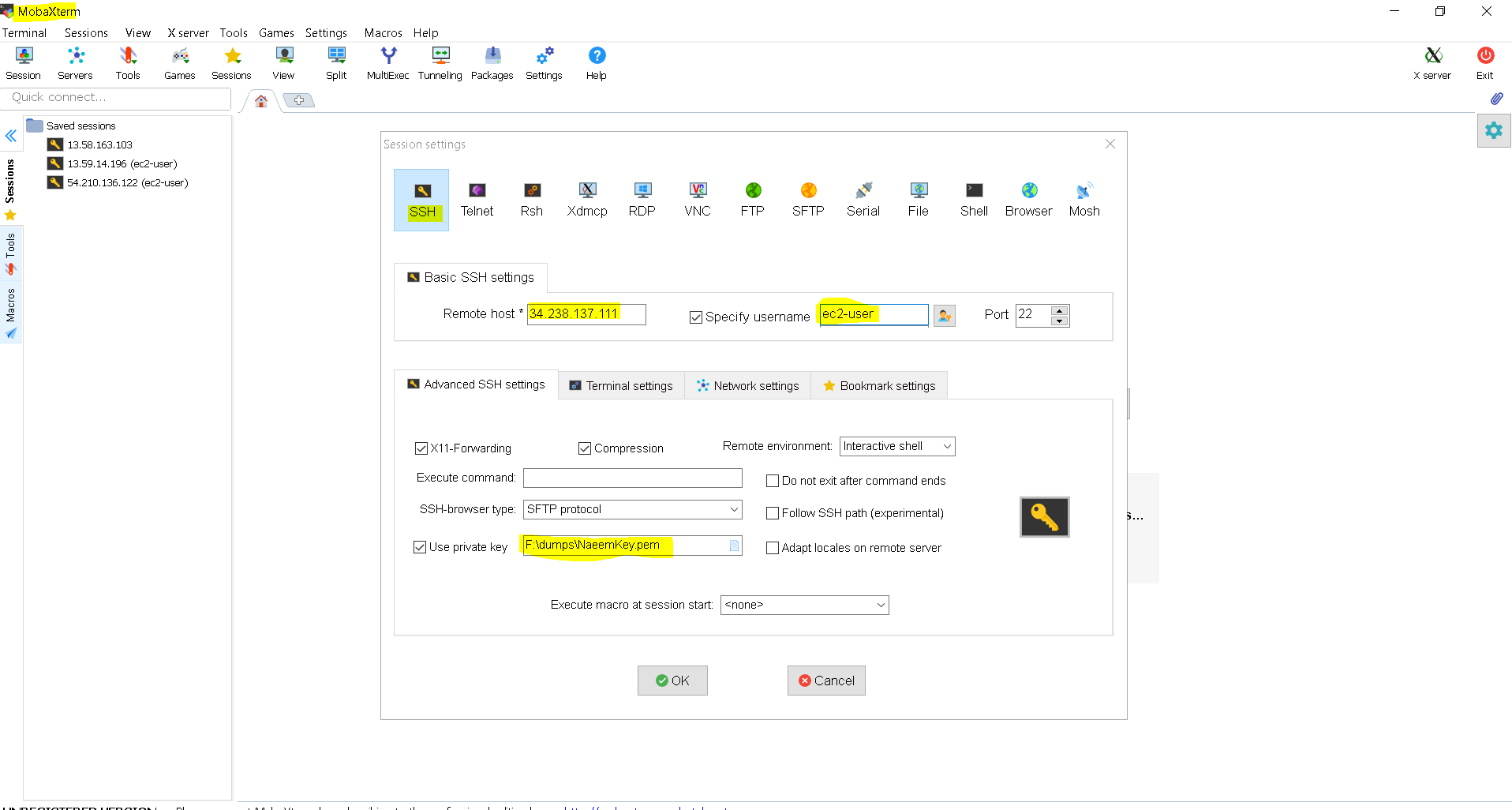Open the Macros menu in menu bar

[383, 33]
